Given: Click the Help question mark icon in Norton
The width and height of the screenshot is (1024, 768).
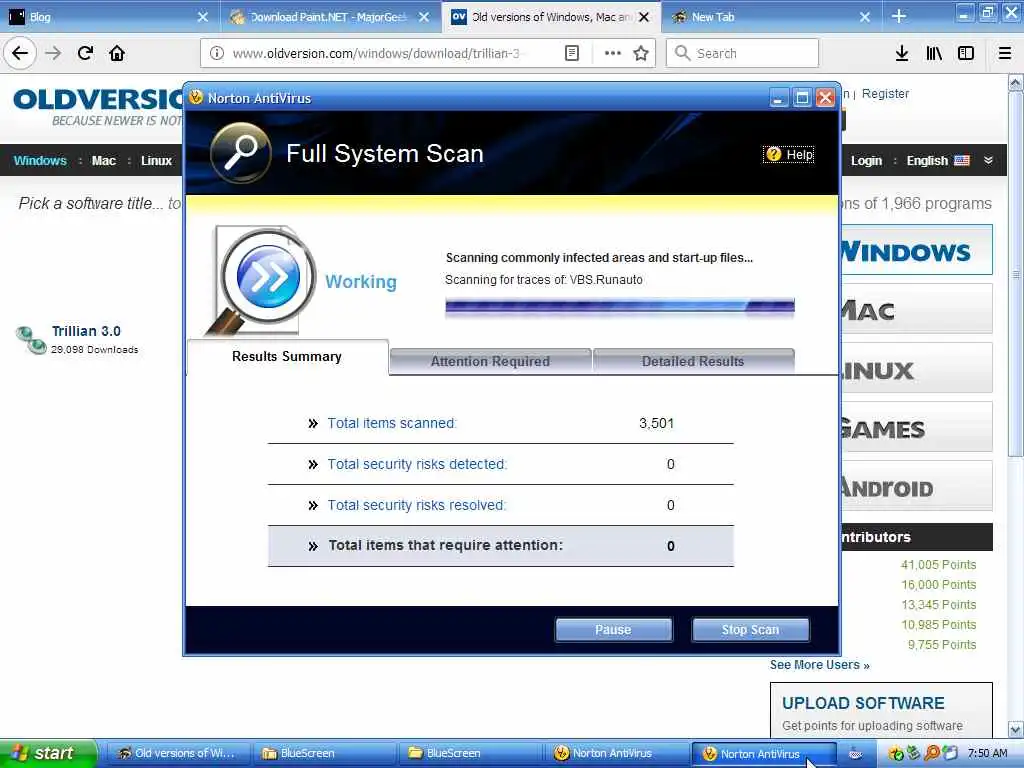Looking at the screenshot, I should [x=773, y=154].
